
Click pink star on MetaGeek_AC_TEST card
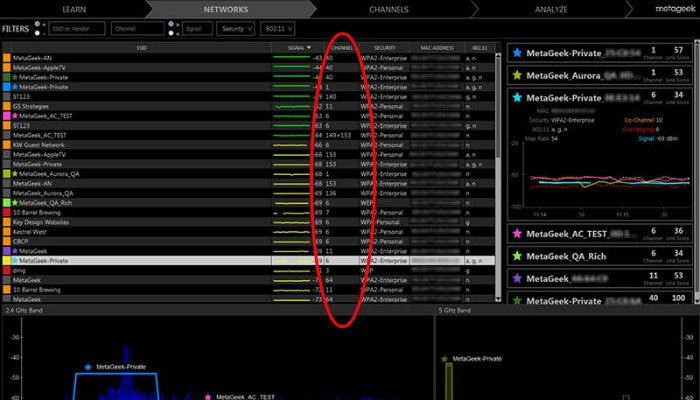click(516, 234)
